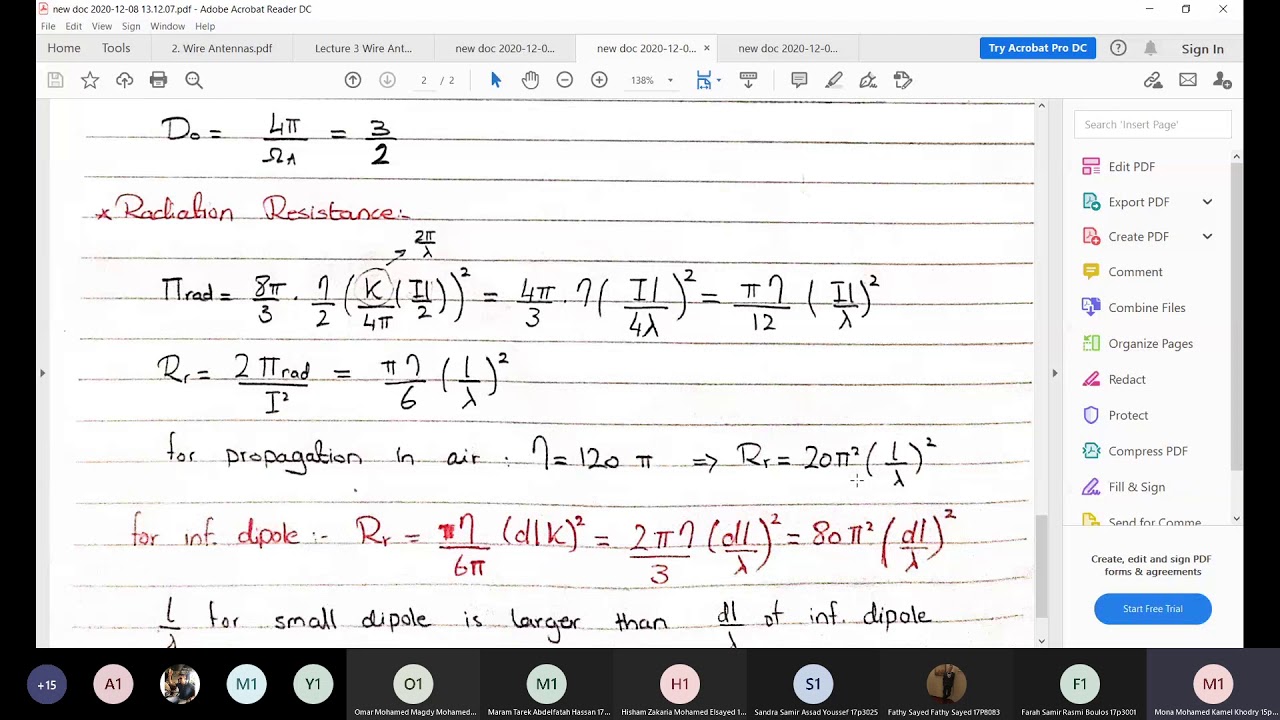Image resolution: width=1280 pixels, height=720 pixels.
Task: Expand the Create PDF options chevron
Action: (1207, 237)
